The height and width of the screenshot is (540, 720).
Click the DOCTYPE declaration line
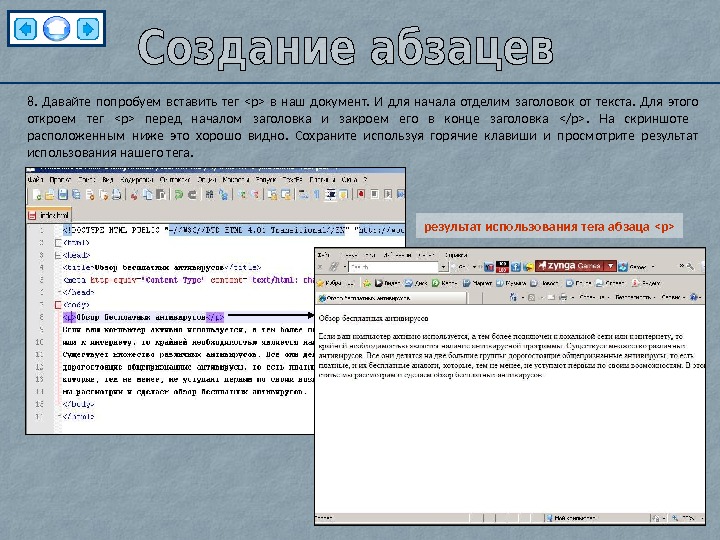[234, 230]
